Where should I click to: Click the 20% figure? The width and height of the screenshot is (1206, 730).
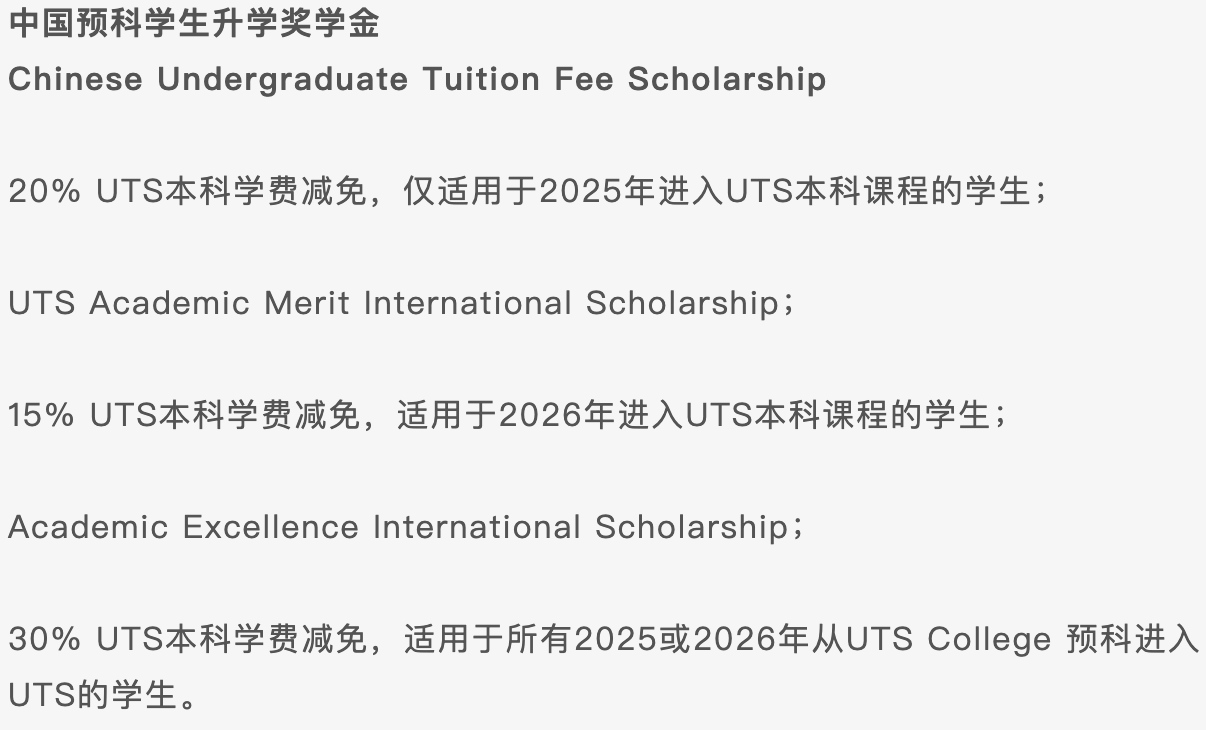(44, 191)
